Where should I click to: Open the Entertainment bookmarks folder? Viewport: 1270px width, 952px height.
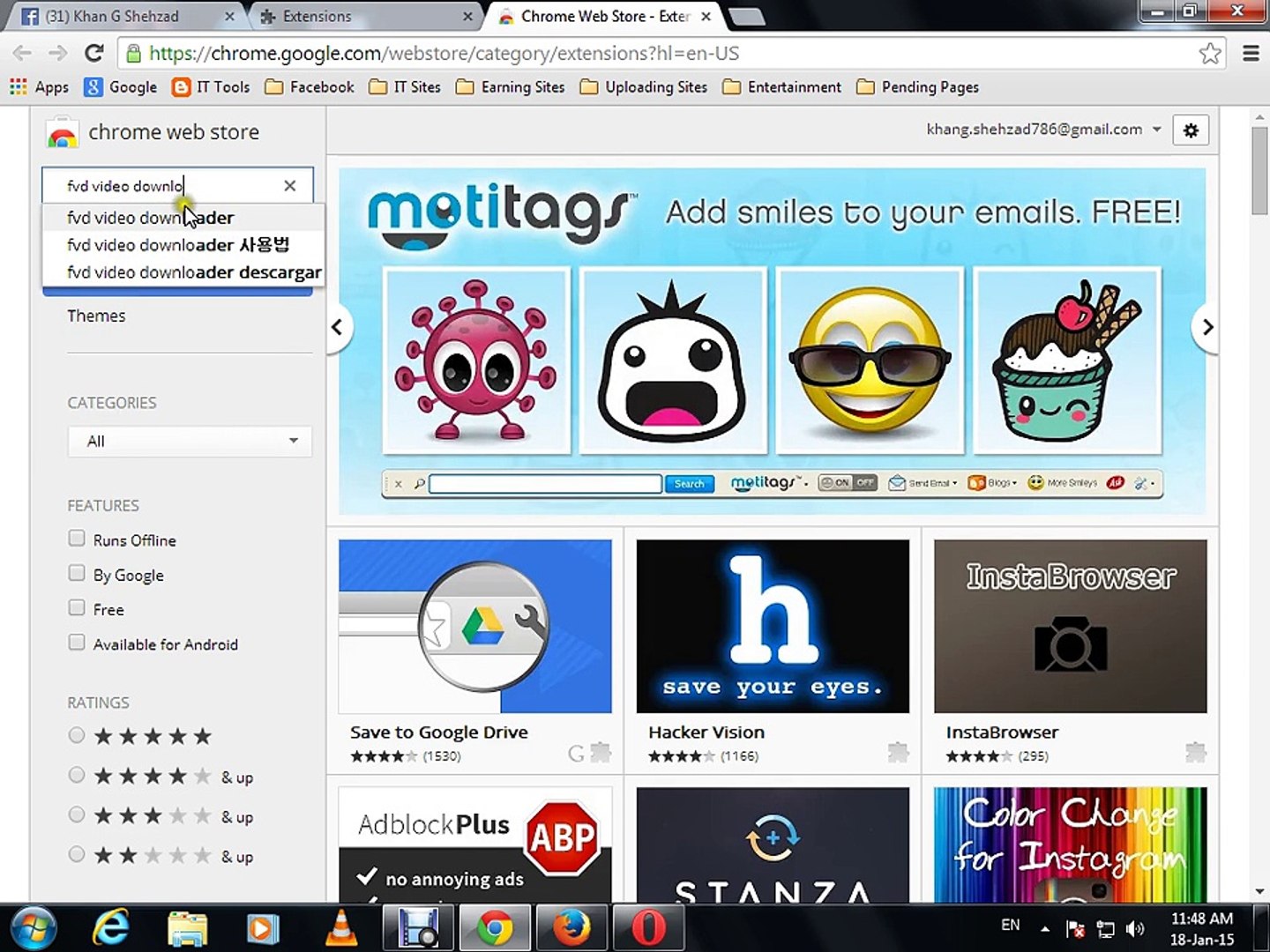[782, 87]
